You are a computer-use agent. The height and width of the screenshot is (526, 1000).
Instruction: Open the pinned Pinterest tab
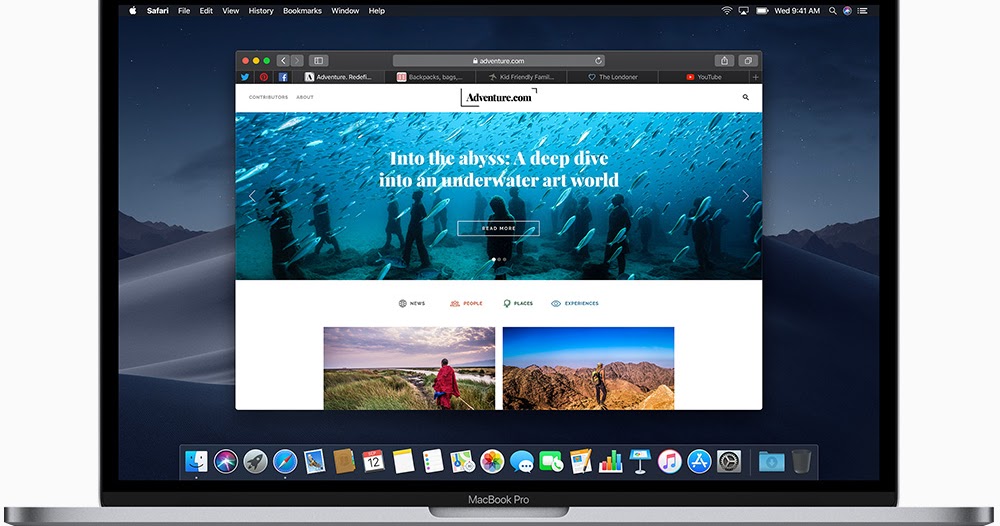click(263, 77)
